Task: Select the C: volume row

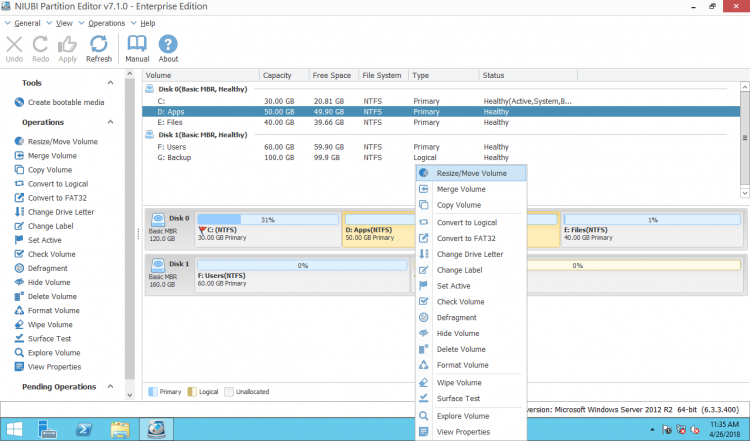Action: [x=441, y=101]
